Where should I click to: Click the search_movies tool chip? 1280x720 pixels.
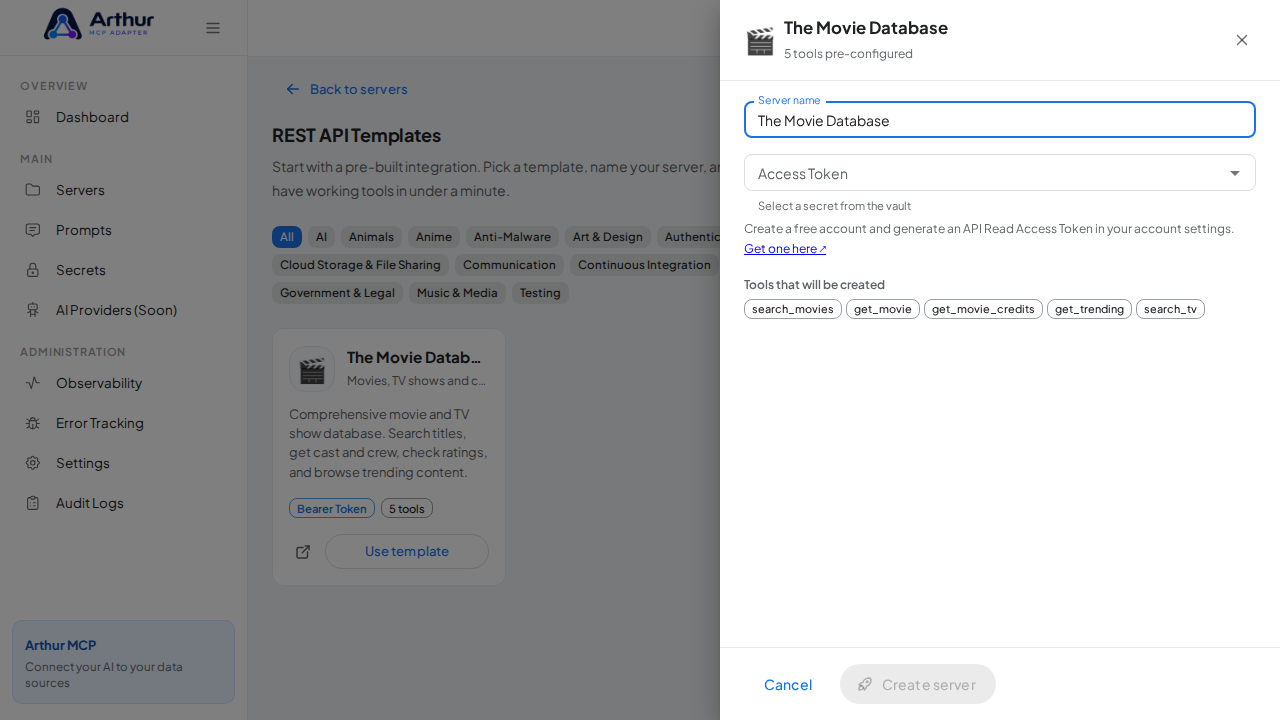click(x=793, y=309)
